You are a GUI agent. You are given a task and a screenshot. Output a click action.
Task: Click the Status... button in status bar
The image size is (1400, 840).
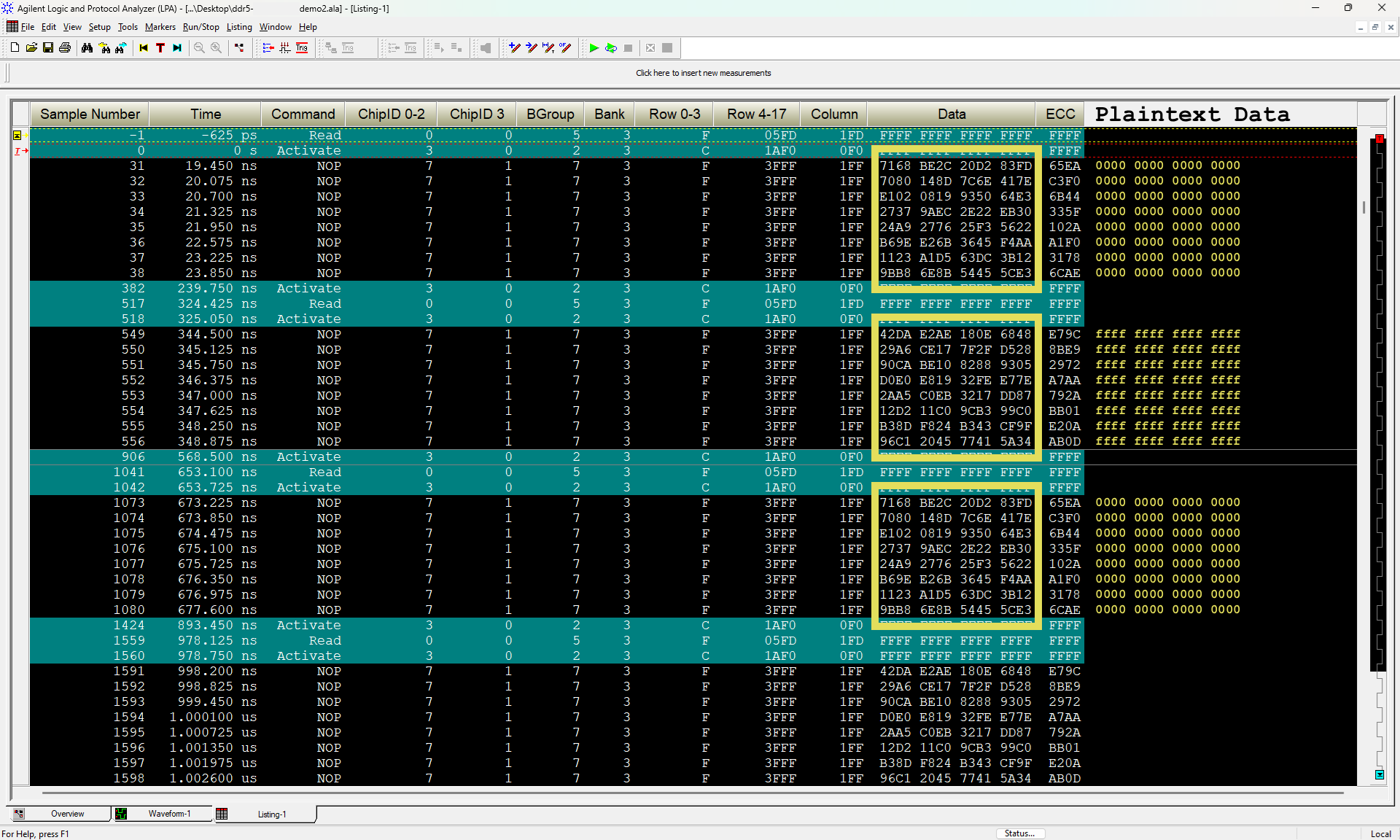(1019, 833)
